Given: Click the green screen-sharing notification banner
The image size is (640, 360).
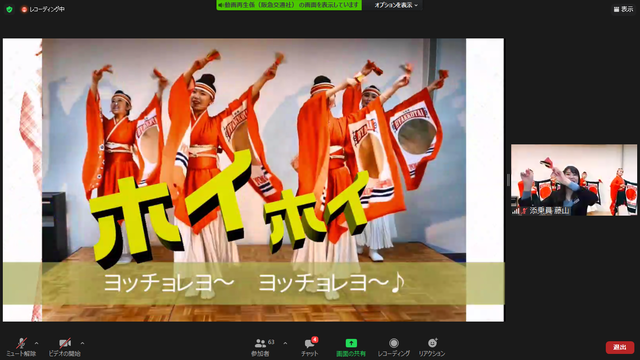Looking at the screenshot, I should coord(289,5).
